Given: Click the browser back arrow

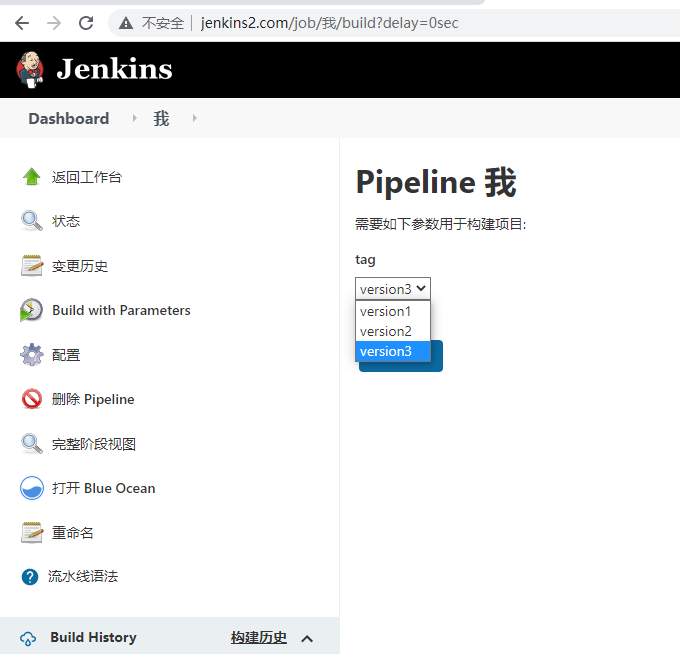Looking at the screenshot, I should (22, 23).
